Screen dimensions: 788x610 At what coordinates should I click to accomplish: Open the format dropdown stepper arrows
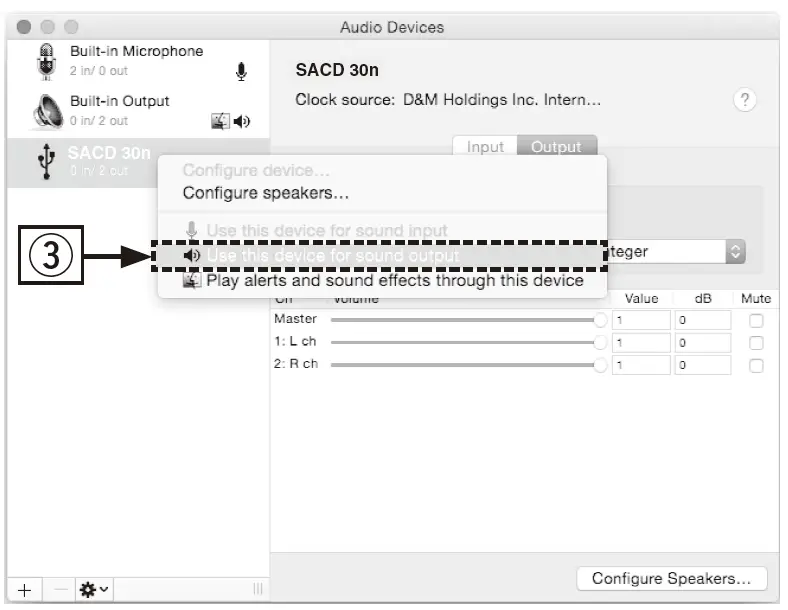pyautogui.click(x=735, y=251)
